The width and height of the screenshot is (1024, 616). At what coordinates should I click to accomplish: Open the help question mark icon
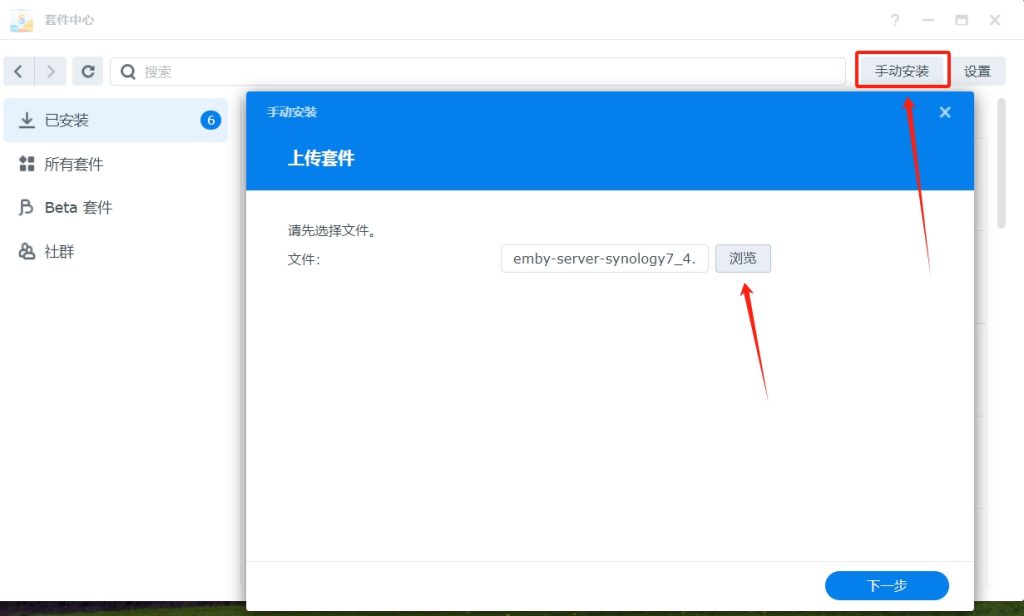[x=895, y=20]
